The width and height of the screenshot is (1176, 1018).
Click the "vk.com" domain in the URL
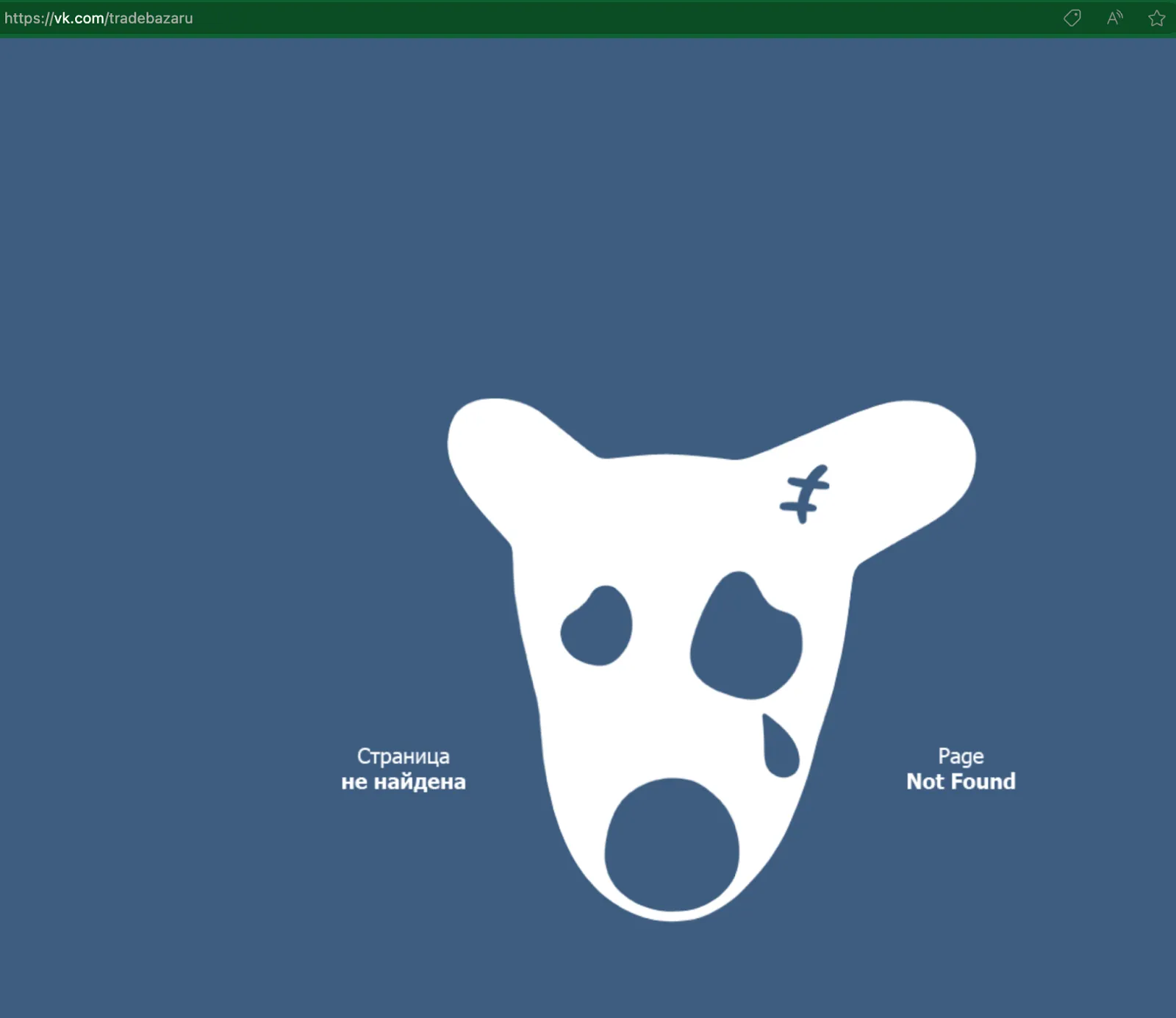(79, 18)
